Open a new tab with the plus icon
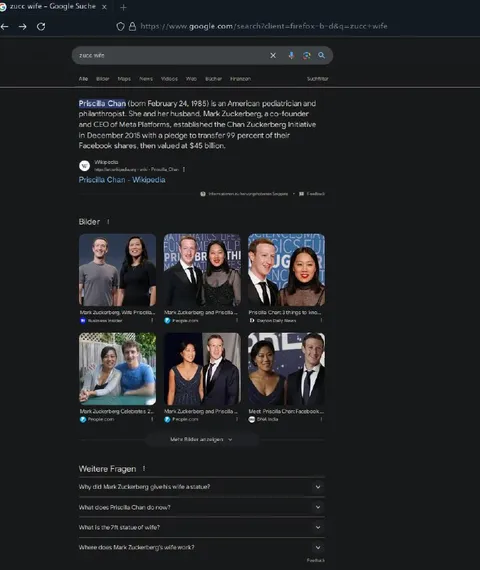Viewport: 480px width, 570px height. [123, 7]
